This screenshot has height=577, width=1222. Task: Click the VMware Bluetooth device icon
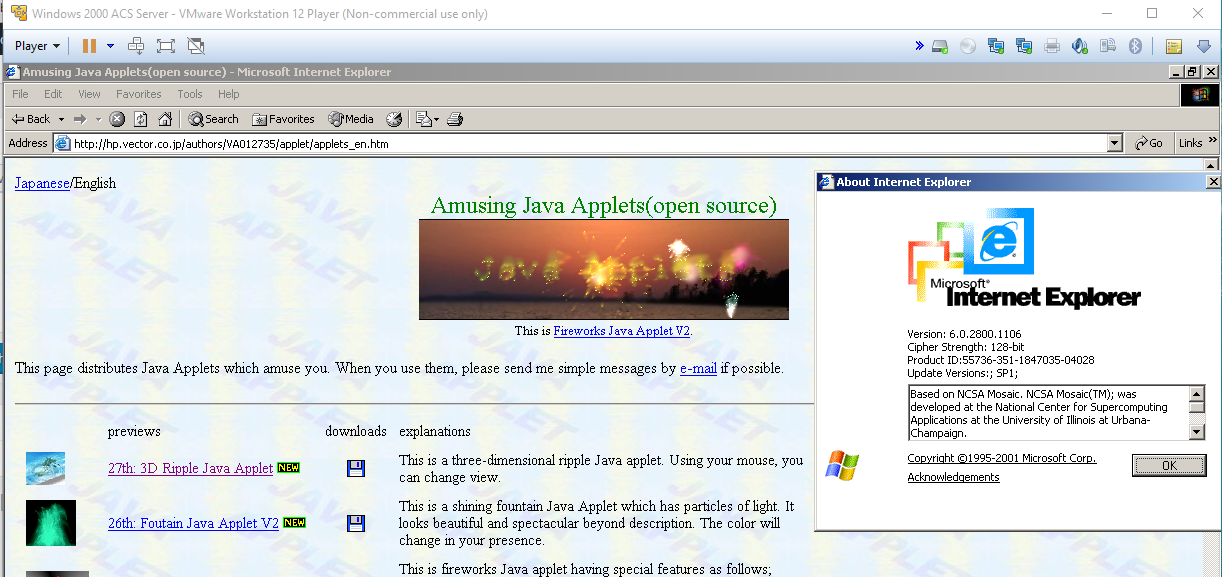1135,45
